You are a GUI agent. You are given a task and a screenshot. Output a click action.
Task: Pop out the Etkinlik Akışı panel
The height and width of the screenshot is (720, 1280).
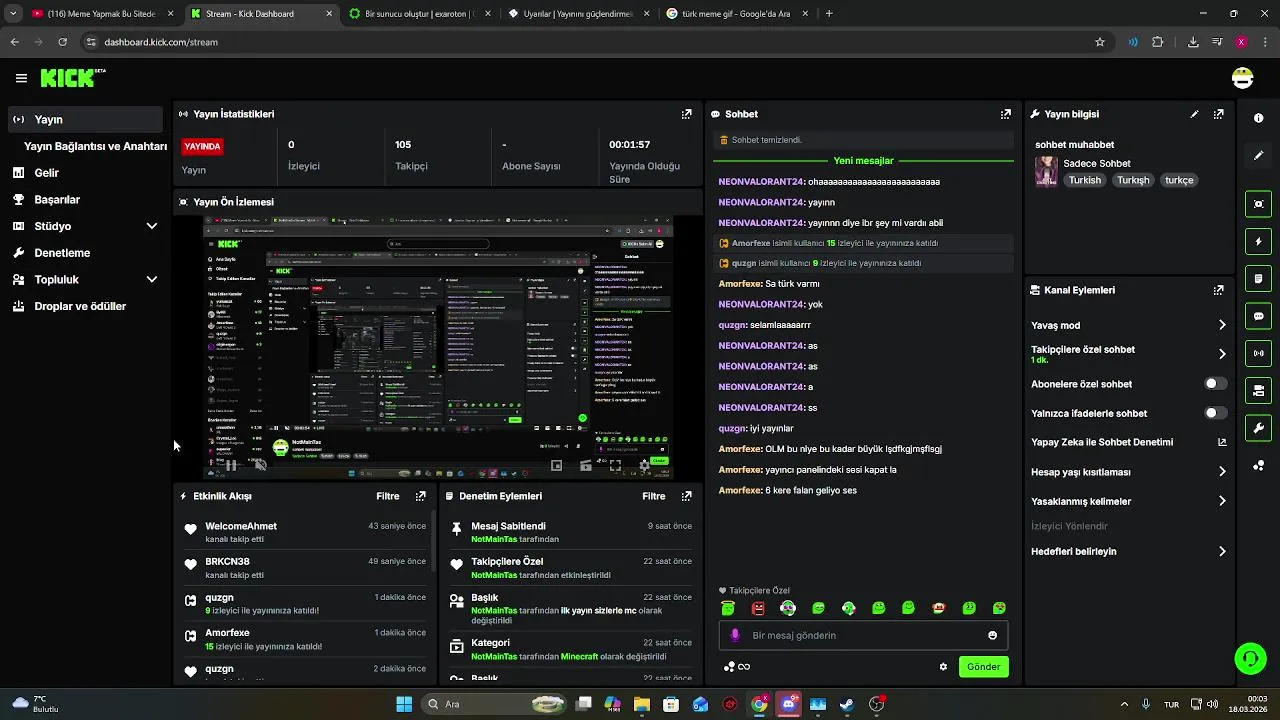coord(420,496)
